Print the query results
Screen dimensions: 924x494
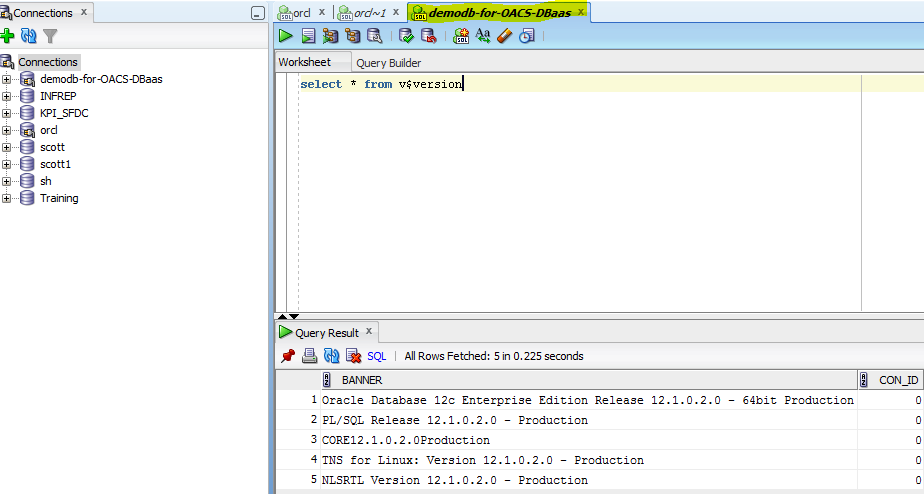click(310, 356)
